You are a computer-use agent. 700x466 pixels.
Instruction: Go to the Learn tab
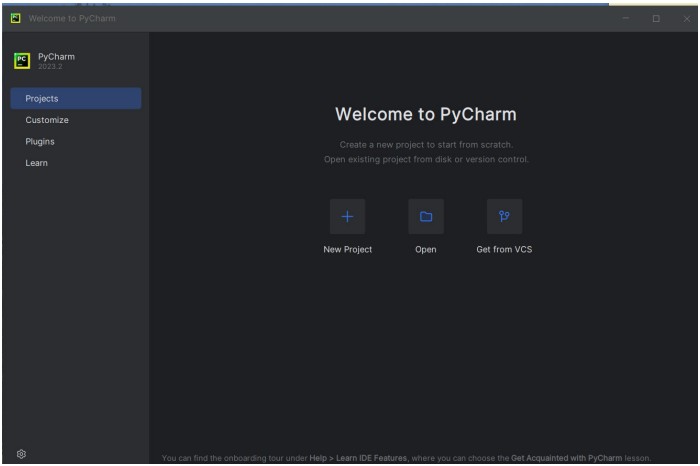(76, 163)
